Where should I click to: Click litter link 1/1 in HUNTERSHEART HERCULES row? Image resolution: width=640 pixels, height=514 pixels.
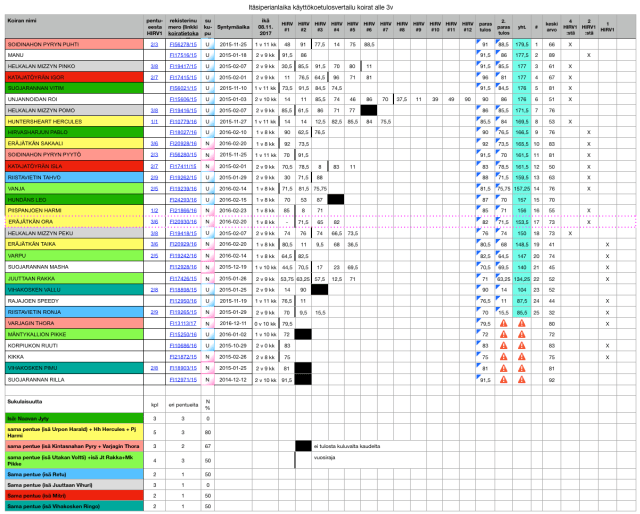[x=154, y=120]
